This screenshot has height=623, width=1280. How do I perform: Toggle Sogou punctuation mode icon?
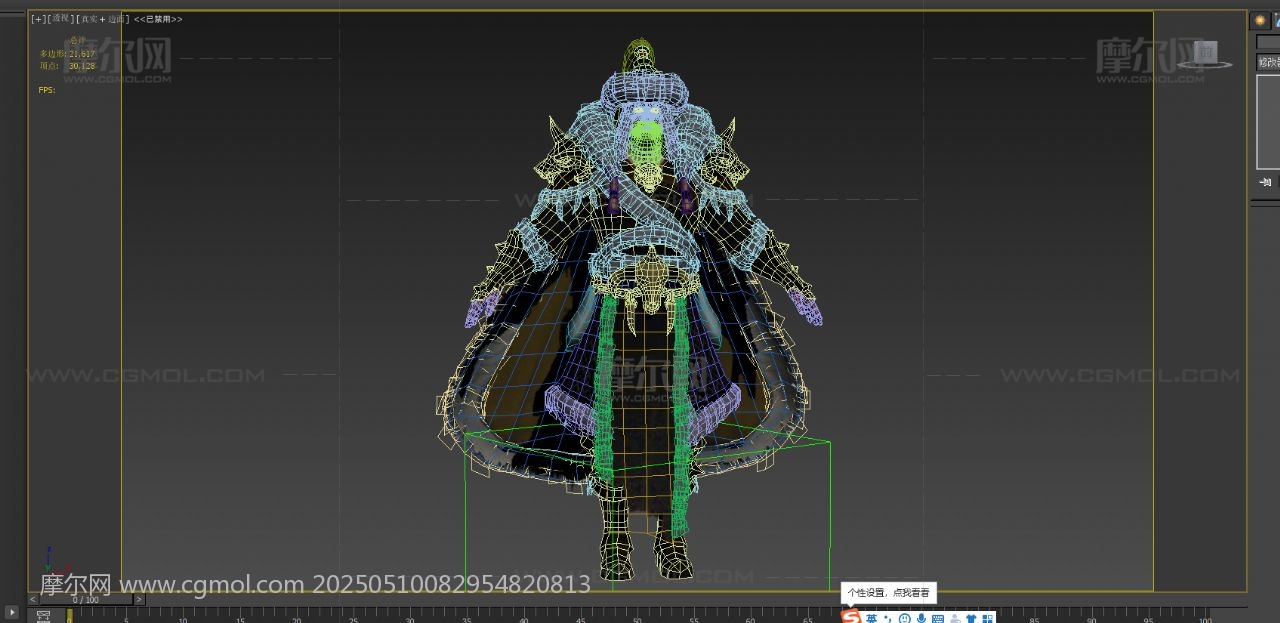tap(887, 619)
